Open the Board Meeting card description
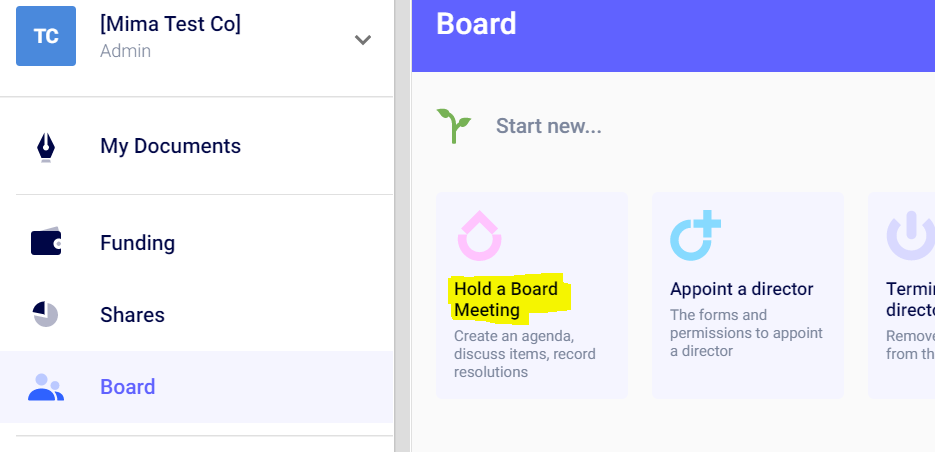This screenshot has width=935, height=452. click(x=525, y=354)
